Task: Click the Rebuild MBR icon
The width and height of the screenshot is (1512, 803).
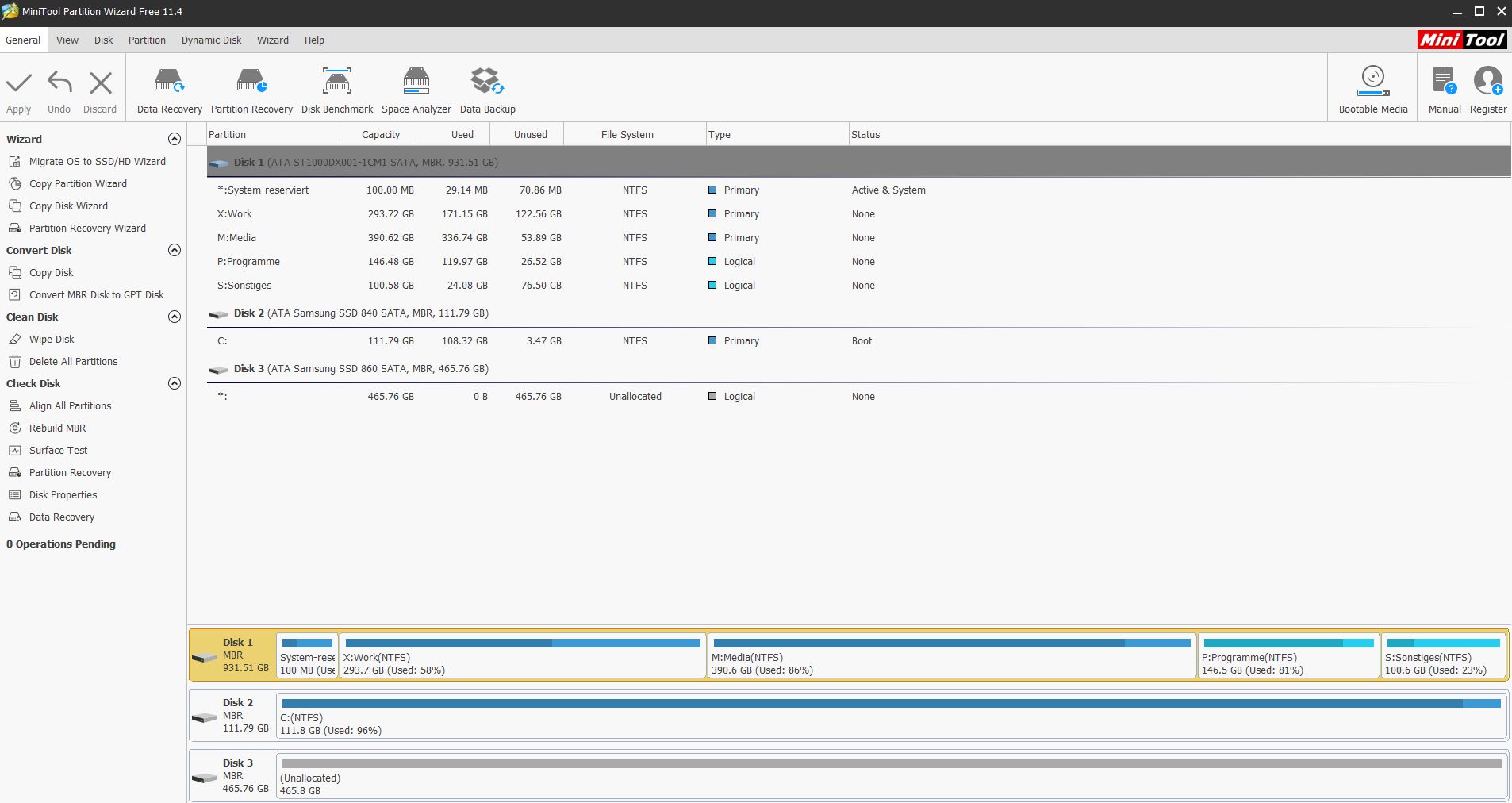Action: (x=14, y=428)
